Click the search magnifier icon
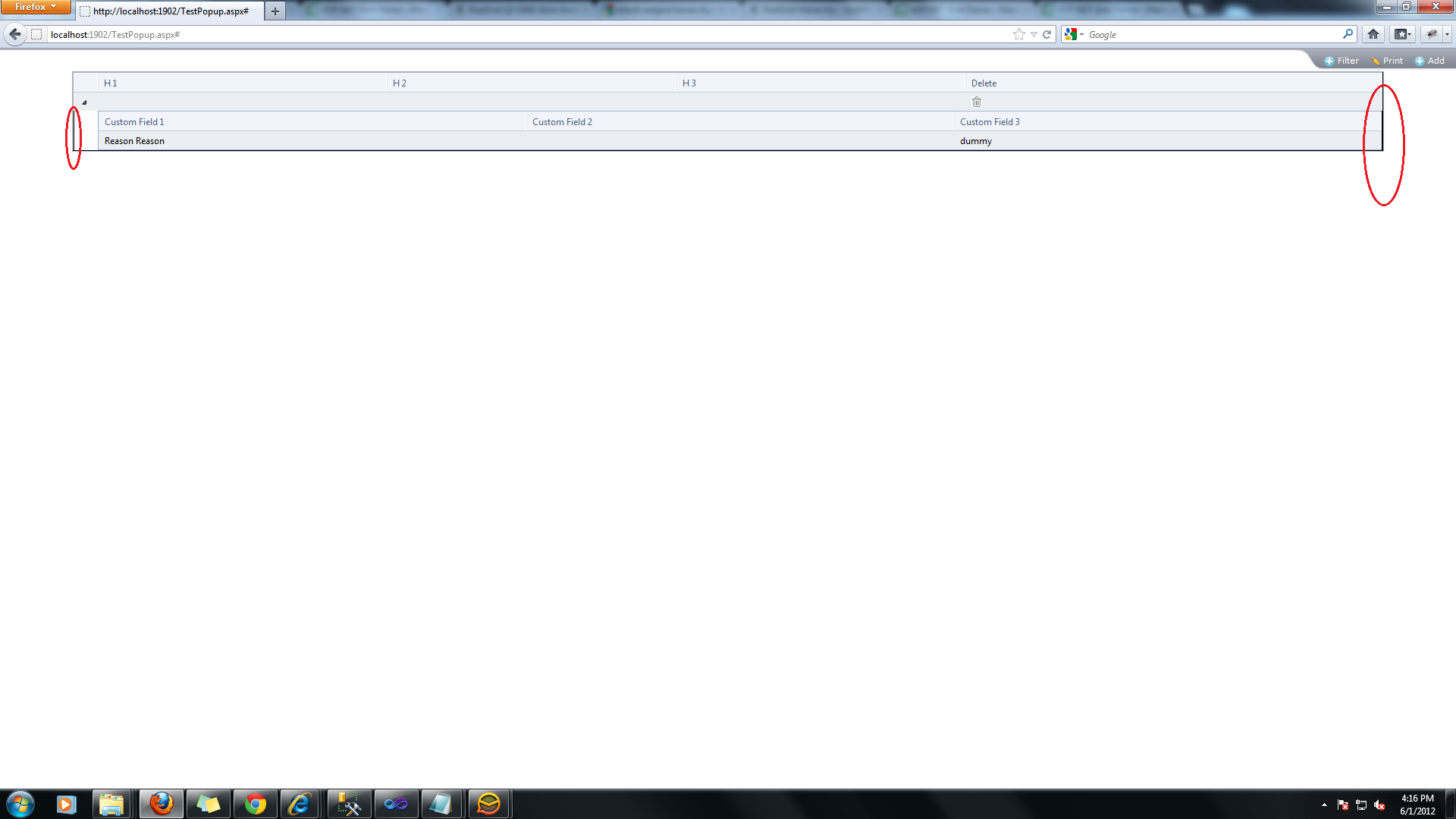Image resolution: width=1456 pixels, height=819 pixels. point(1348,34)
